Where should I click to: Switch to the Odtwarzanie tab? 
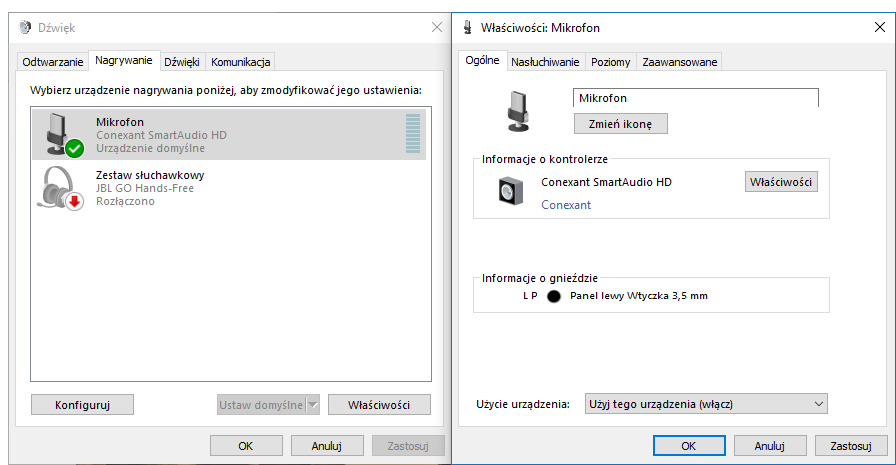tap(53, 62)
